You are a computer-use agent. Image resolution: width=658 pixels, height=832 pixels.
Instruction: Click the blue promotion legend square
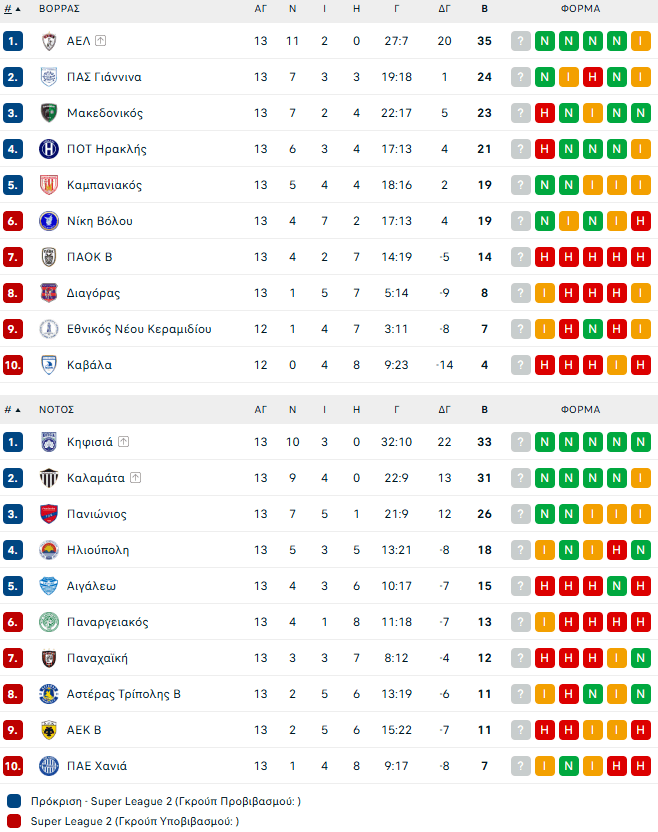pyautogui.click(x=13, y=801)
